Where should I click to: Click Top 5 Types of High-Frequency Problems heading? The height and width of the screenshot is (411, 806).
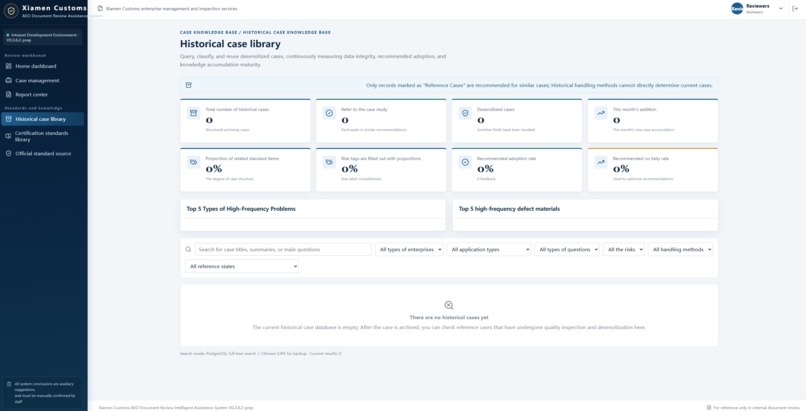pyautogui.click(x=241, y=209)
